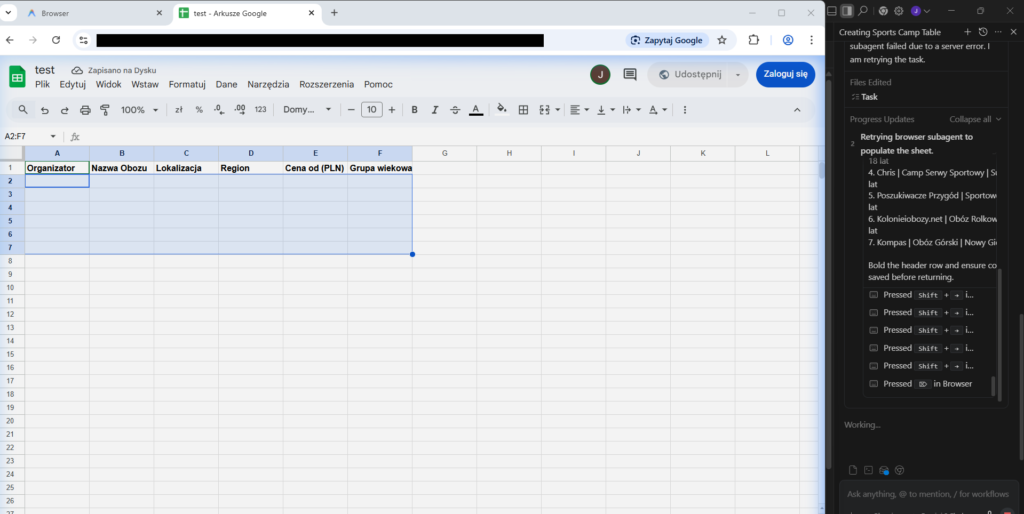This screenshot has height=514, width=1024.
Task: Toggle strikethrough formatting
Action: (455, 110)
